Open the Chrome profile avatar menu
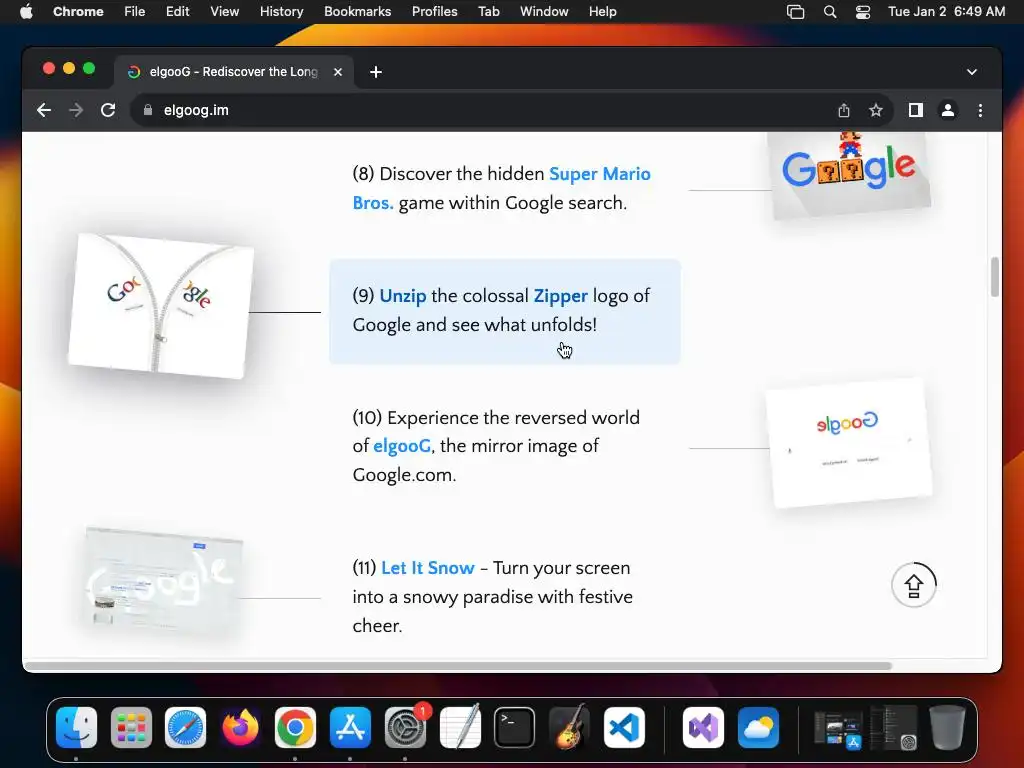The height and width of the screenshot is (768, 1024). click(x=948, y=110)
